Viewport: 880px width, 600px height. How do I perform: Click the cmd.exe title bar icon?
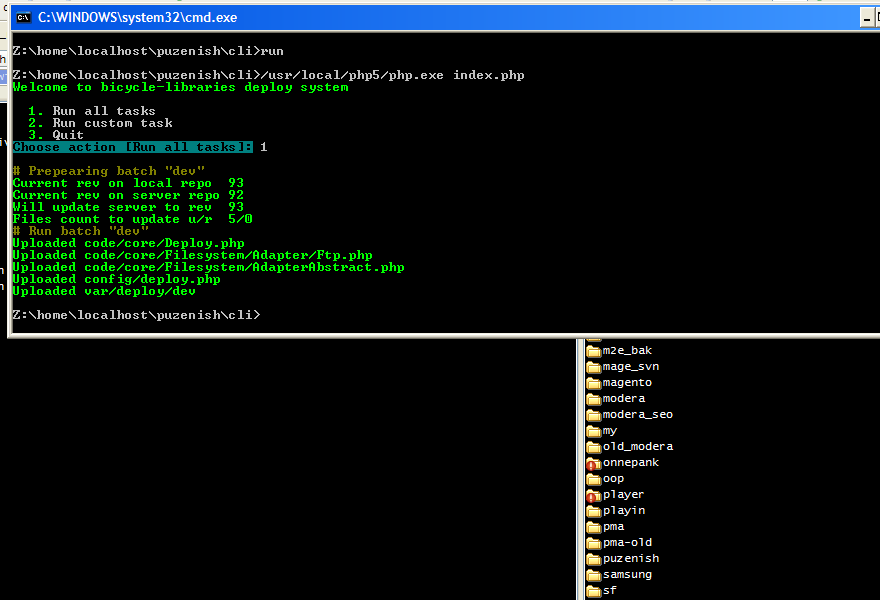(23, 17)
